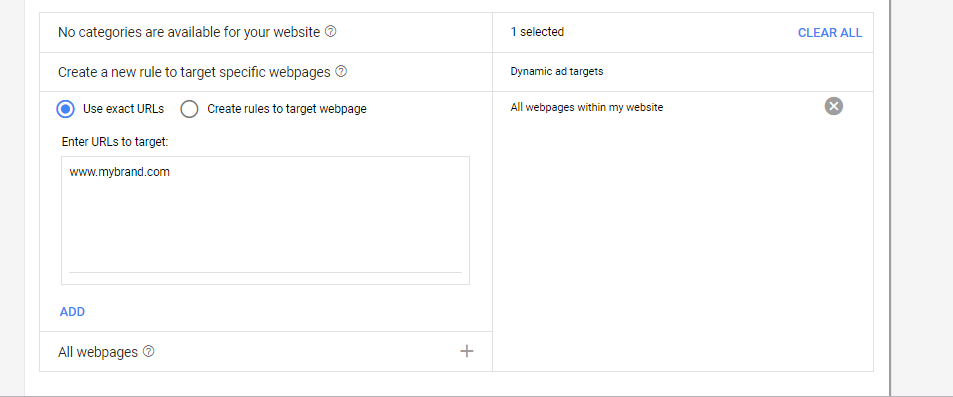This screenshot has width=953, height=397.
Task: Click the 'Enter URLs to target:' label
Action: (x=115, y=142)
